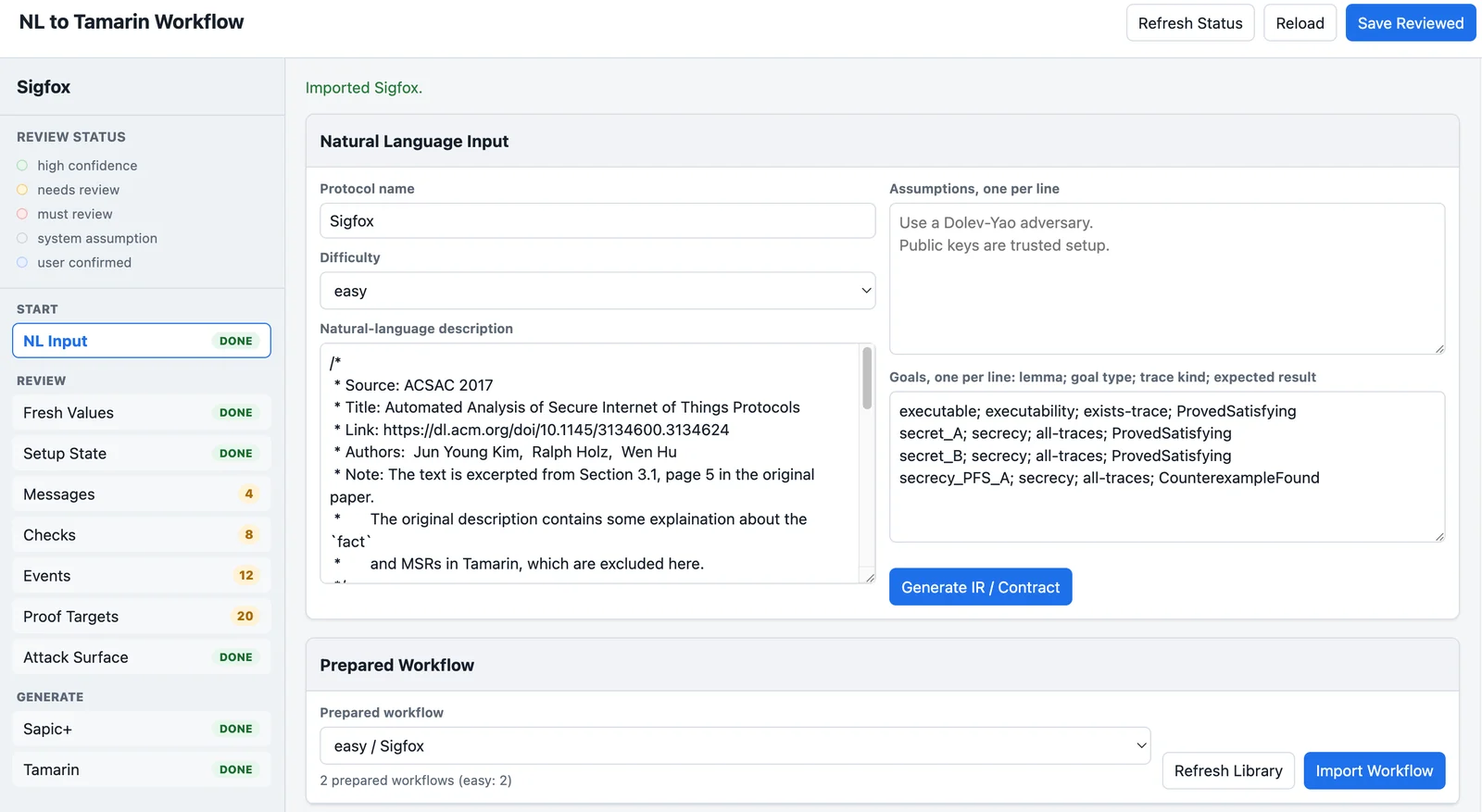Click Refresh Library button
The image size is (1482, 812).
click(1228, 770)
